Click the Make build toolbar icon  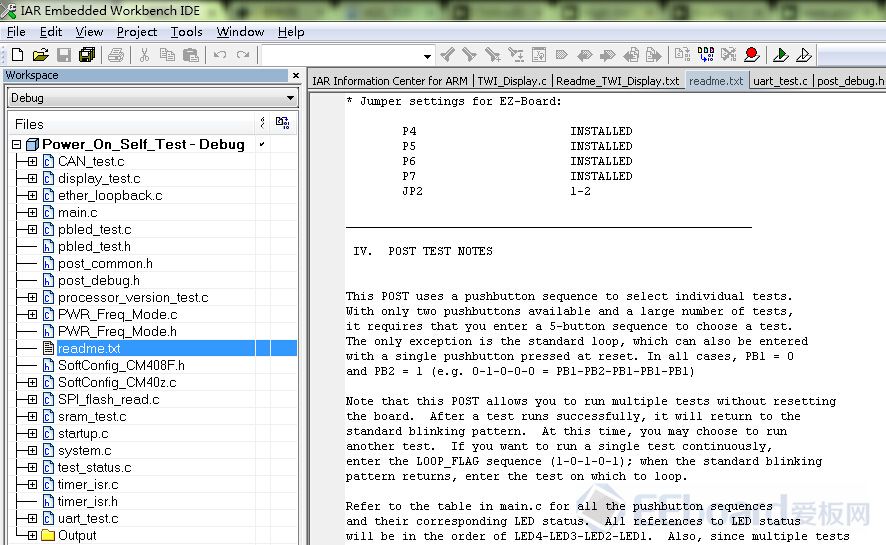[x=706, y=55]
